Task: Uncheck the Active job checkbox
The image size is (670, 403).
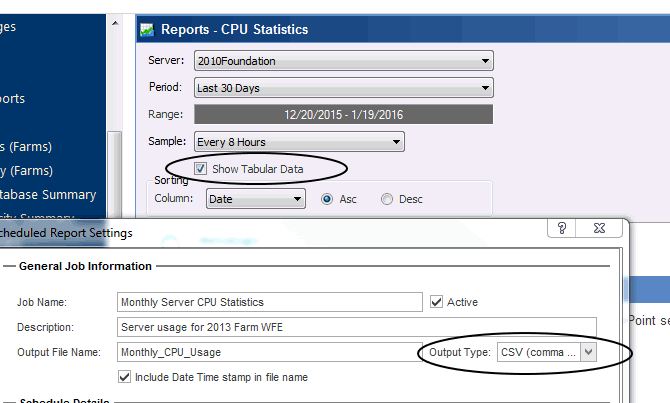Action: (436, 301)
